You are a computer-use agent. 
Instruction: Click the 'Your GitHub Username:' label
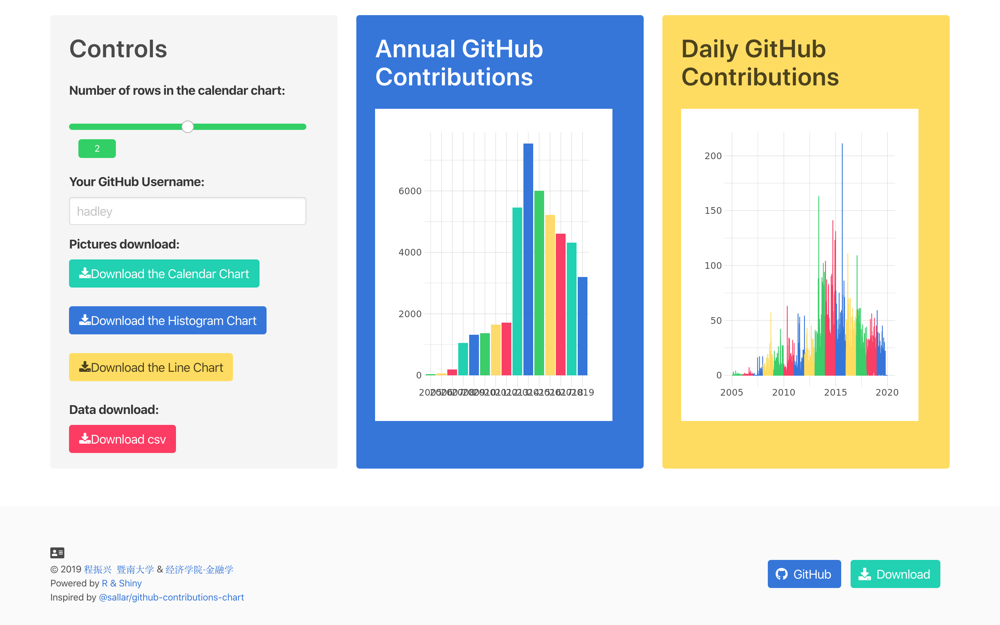pos(136,182)
